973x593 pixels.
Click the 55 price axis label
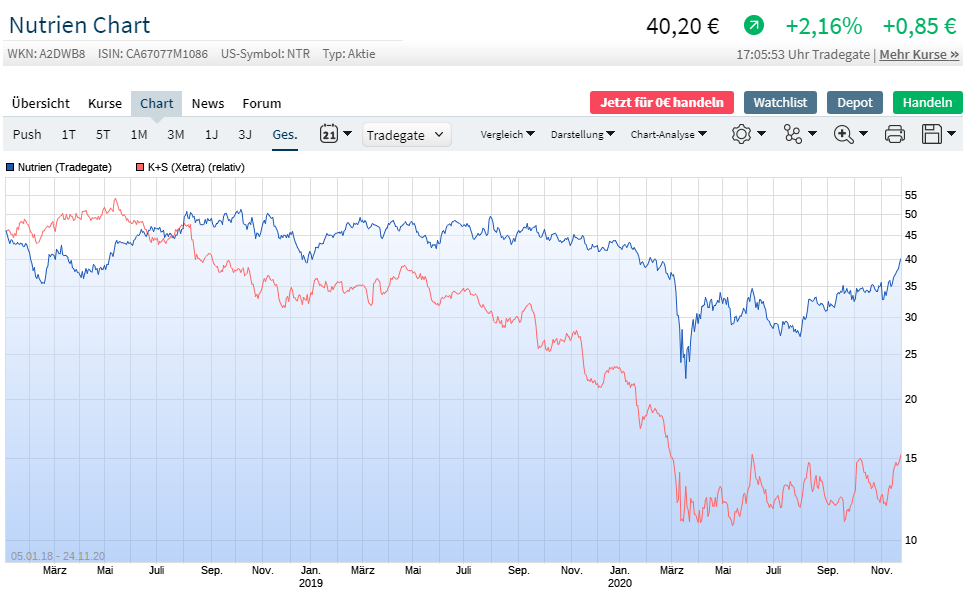[910, 195]
